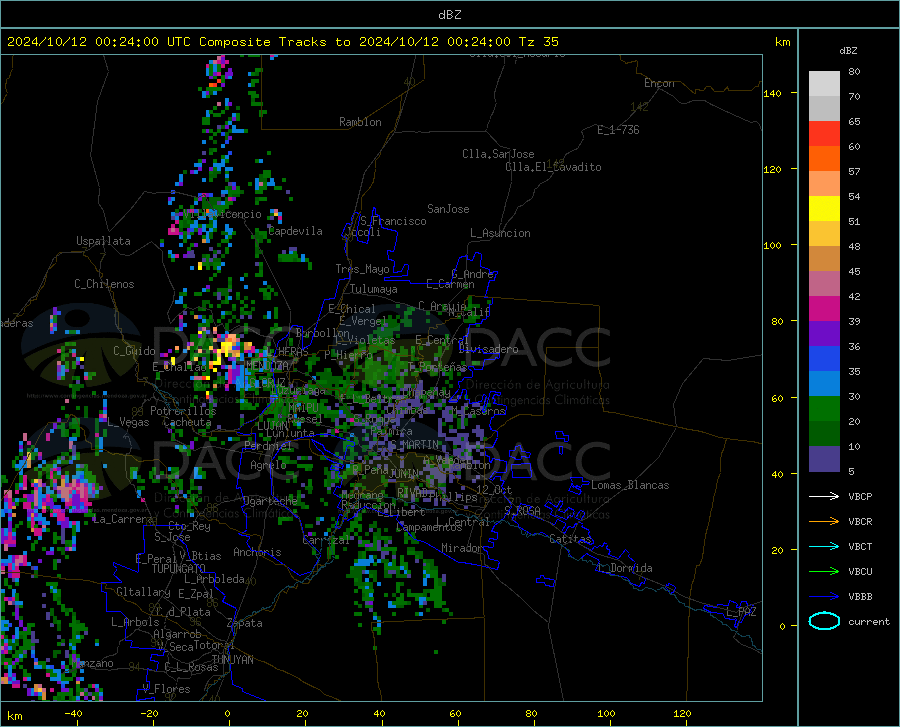Click the 'Ramblon' map label

[360, 122]
